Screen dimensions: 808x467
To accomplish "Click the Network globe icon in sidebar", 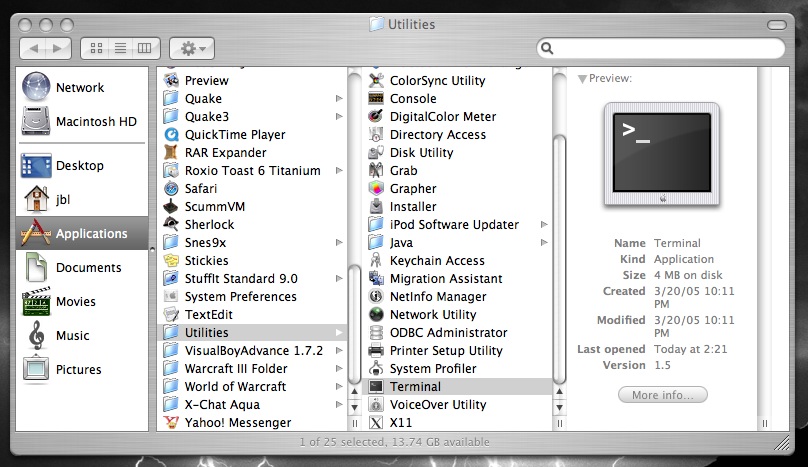I will tap(36, 87).
